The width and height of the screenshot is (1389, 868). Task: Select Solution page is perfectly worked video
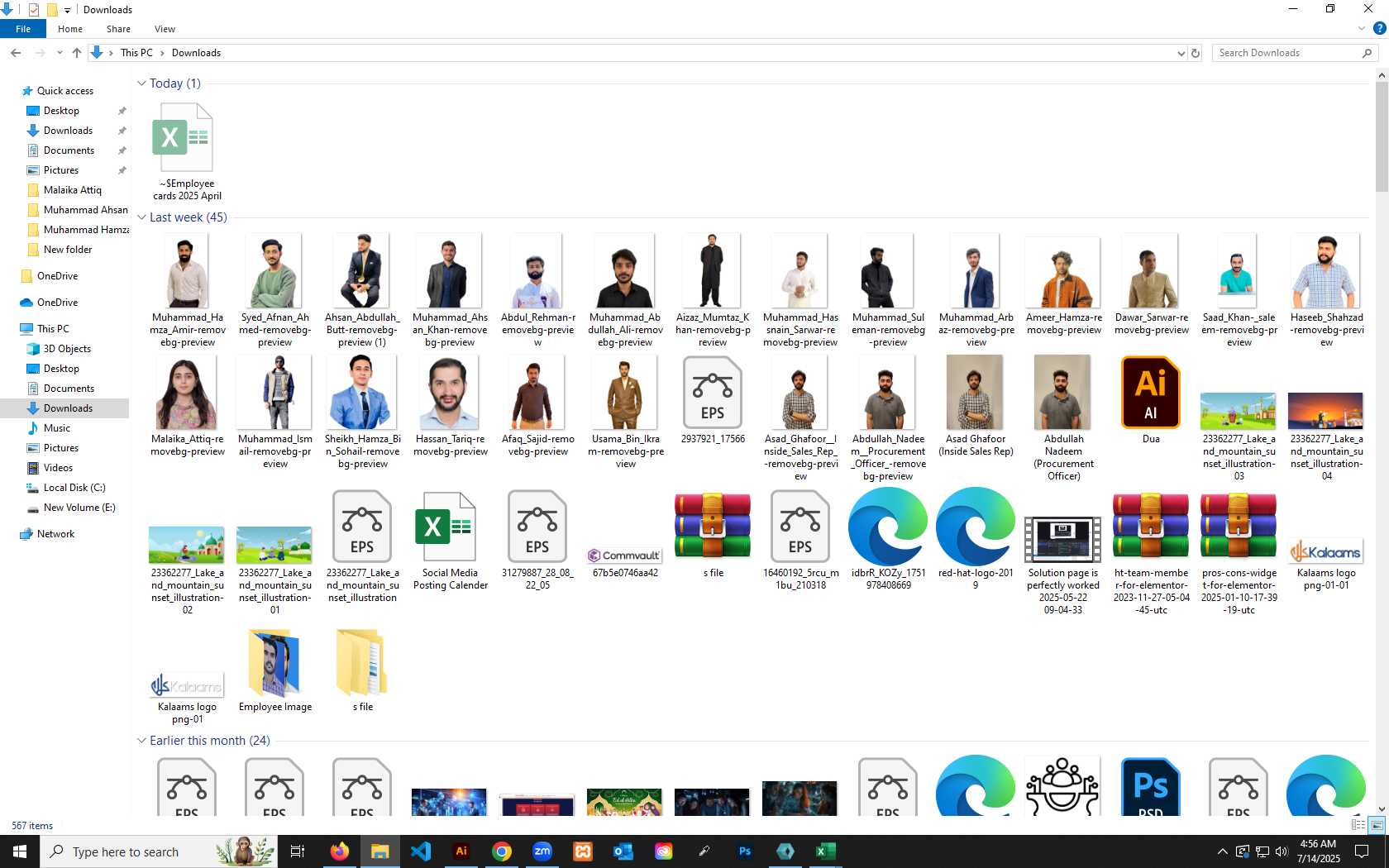[1063, 565]
